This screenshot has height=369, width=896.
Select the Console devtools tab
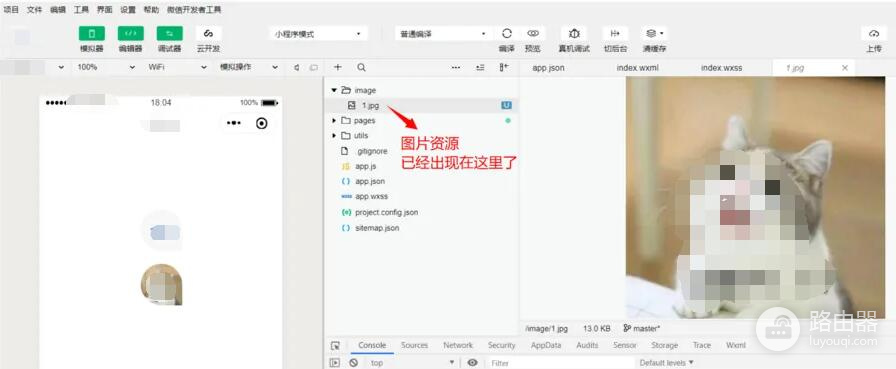[x=372, y=345]
